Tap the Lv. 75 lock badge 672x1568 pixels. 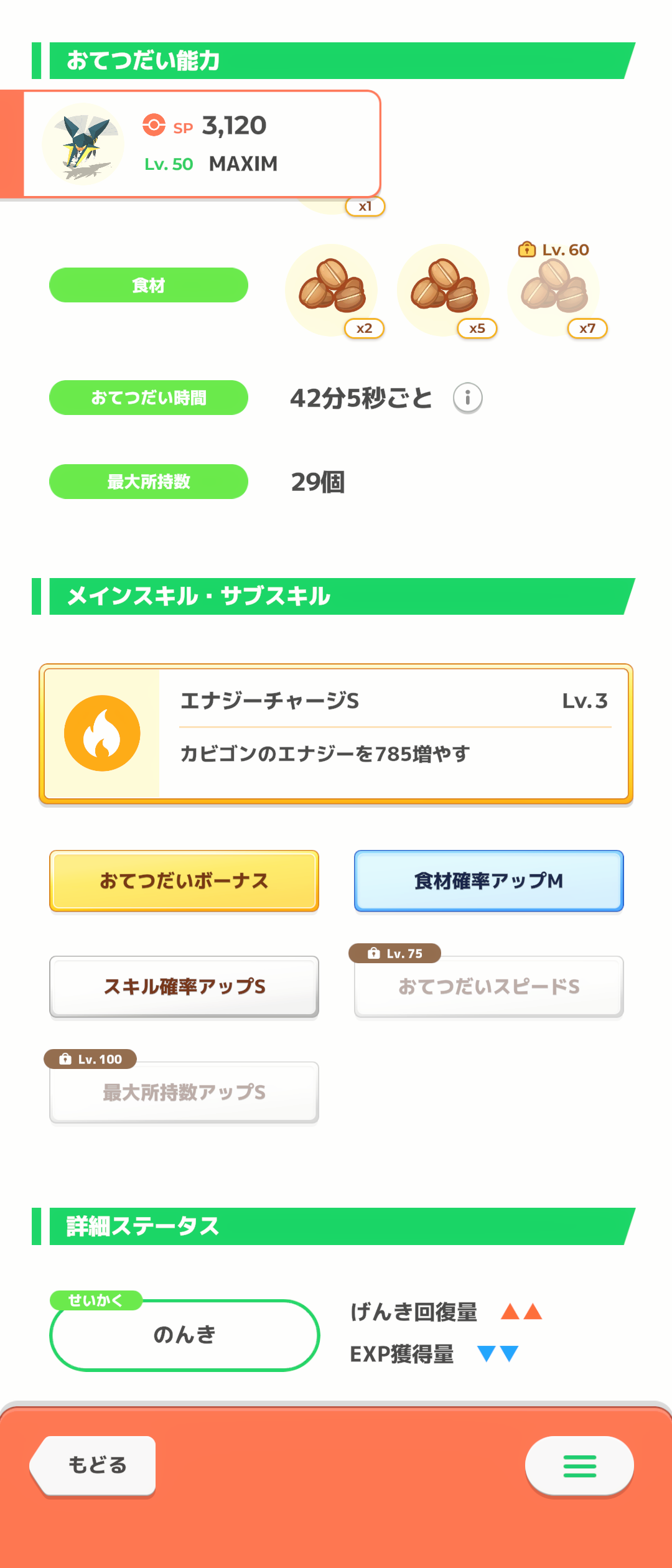click(395, 953)
